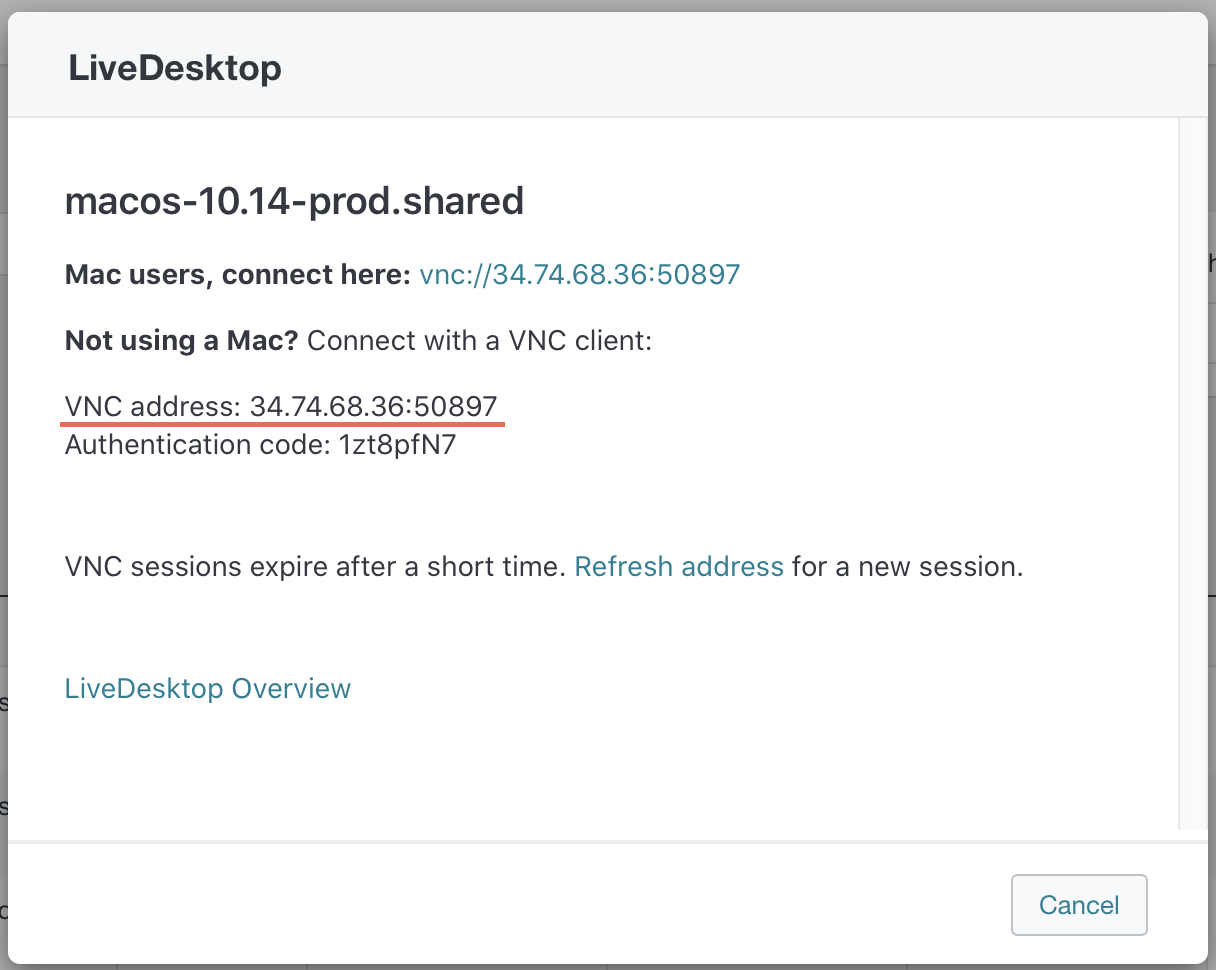Click the "Mac users, connect here:" label
Screen dimensions: 1216x970
tap(237, 275)
